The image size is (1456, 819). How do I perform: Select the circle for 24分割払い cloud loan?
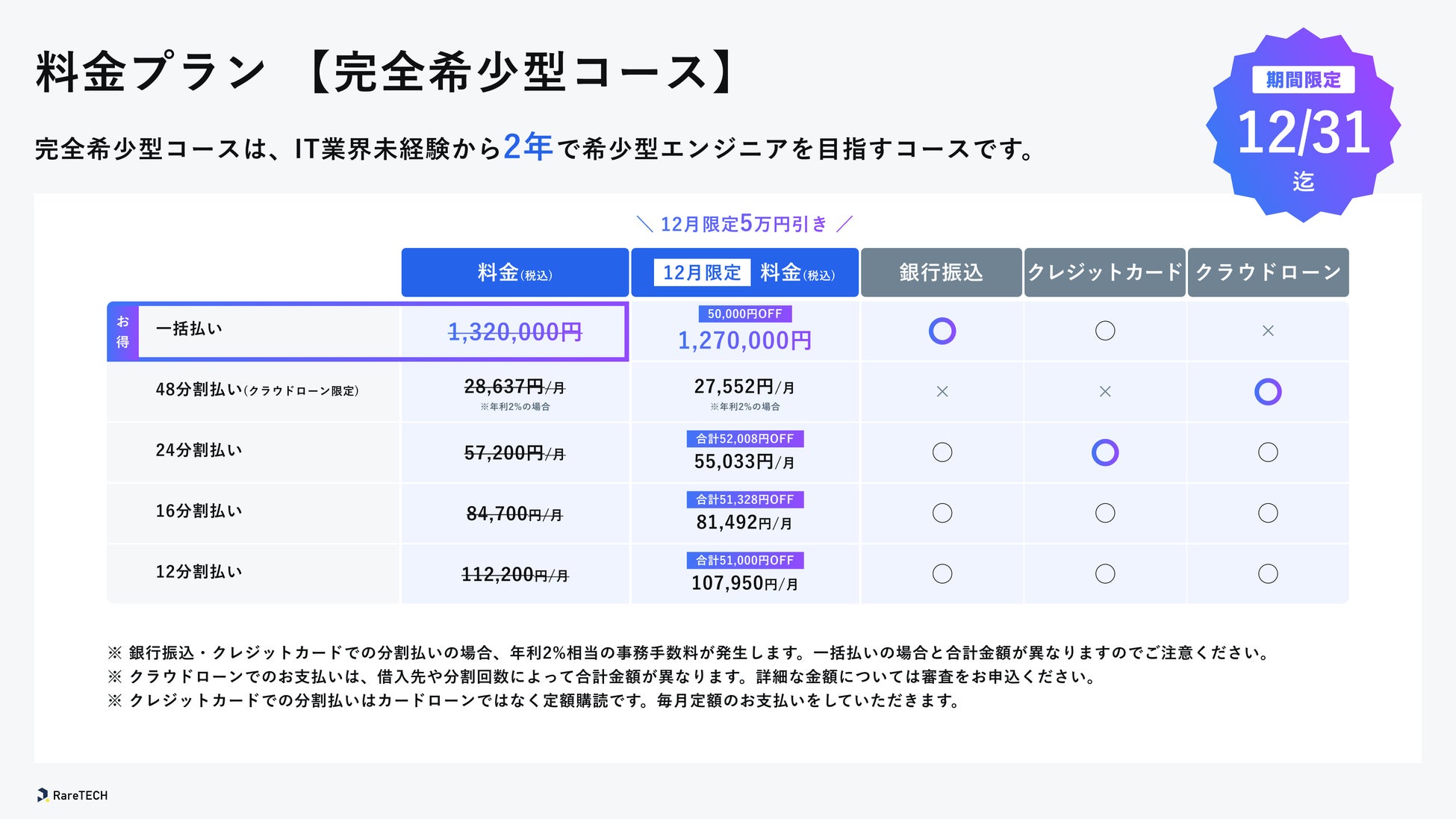(1268, 452)
